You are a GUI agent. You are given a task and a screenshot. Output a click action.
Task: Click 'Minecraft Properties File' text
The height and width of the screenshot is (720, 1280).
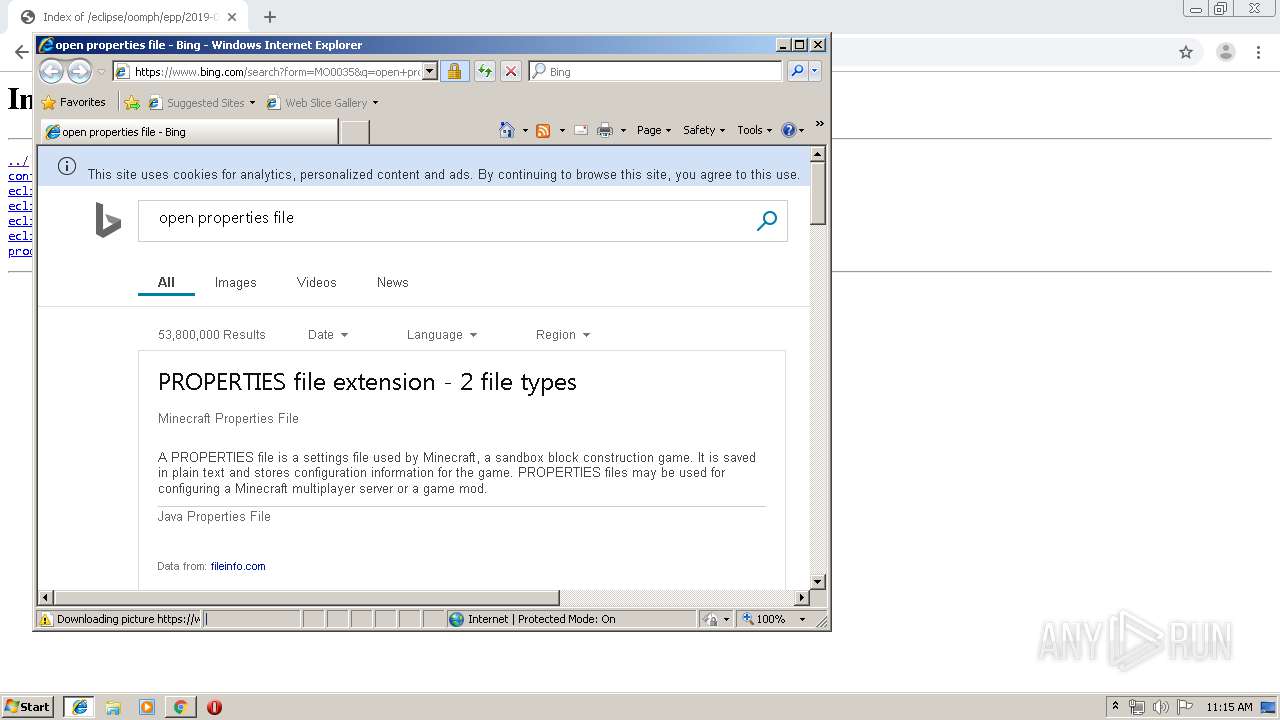[x=228, y=418]
